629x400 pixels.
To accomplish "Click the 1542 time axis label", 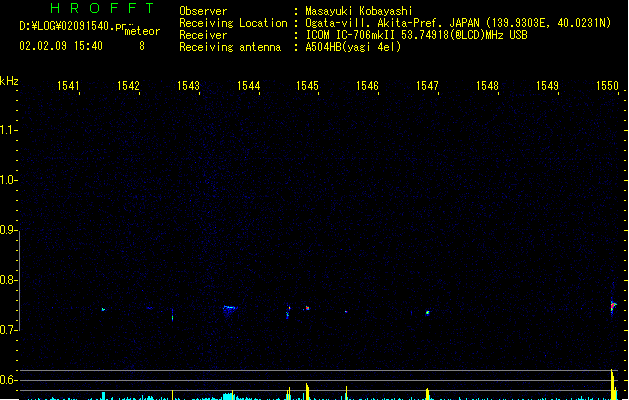I will (128, 85).
